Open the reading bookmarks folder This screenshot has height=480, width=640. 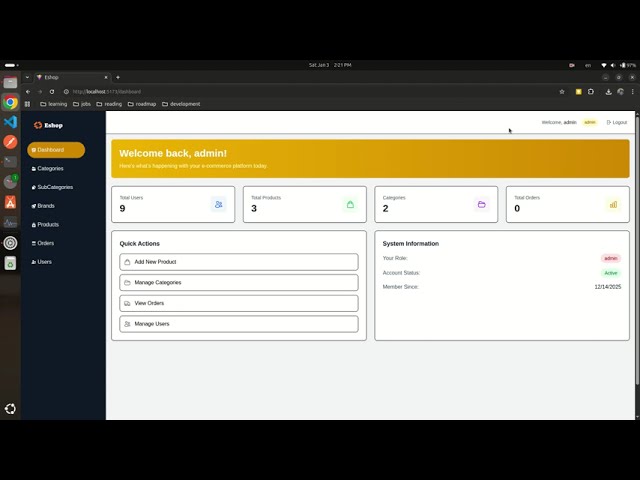click(109, 104)
